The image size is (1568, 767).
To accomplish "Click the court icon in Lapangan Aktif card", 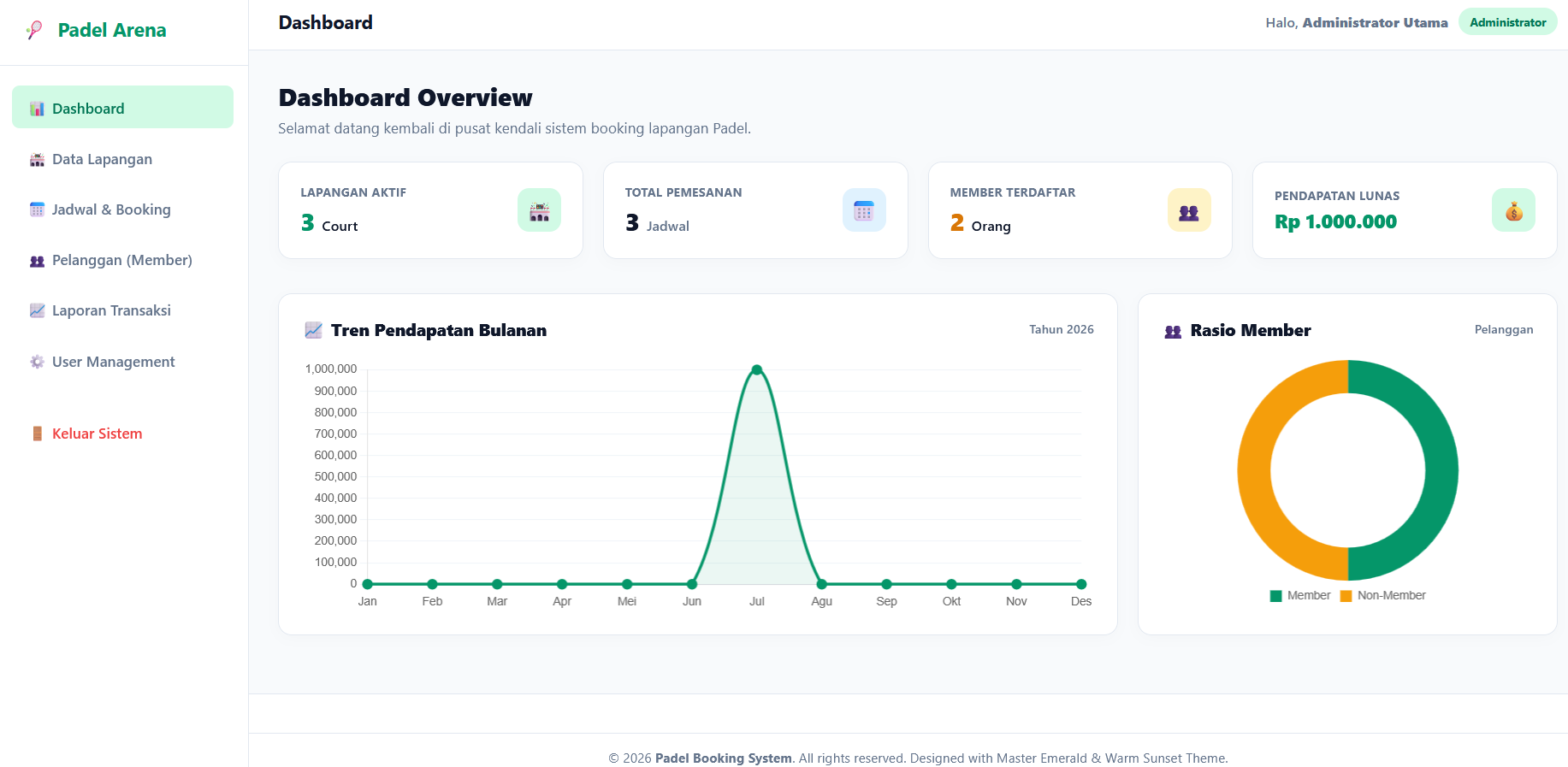I will tap(539, 210).
